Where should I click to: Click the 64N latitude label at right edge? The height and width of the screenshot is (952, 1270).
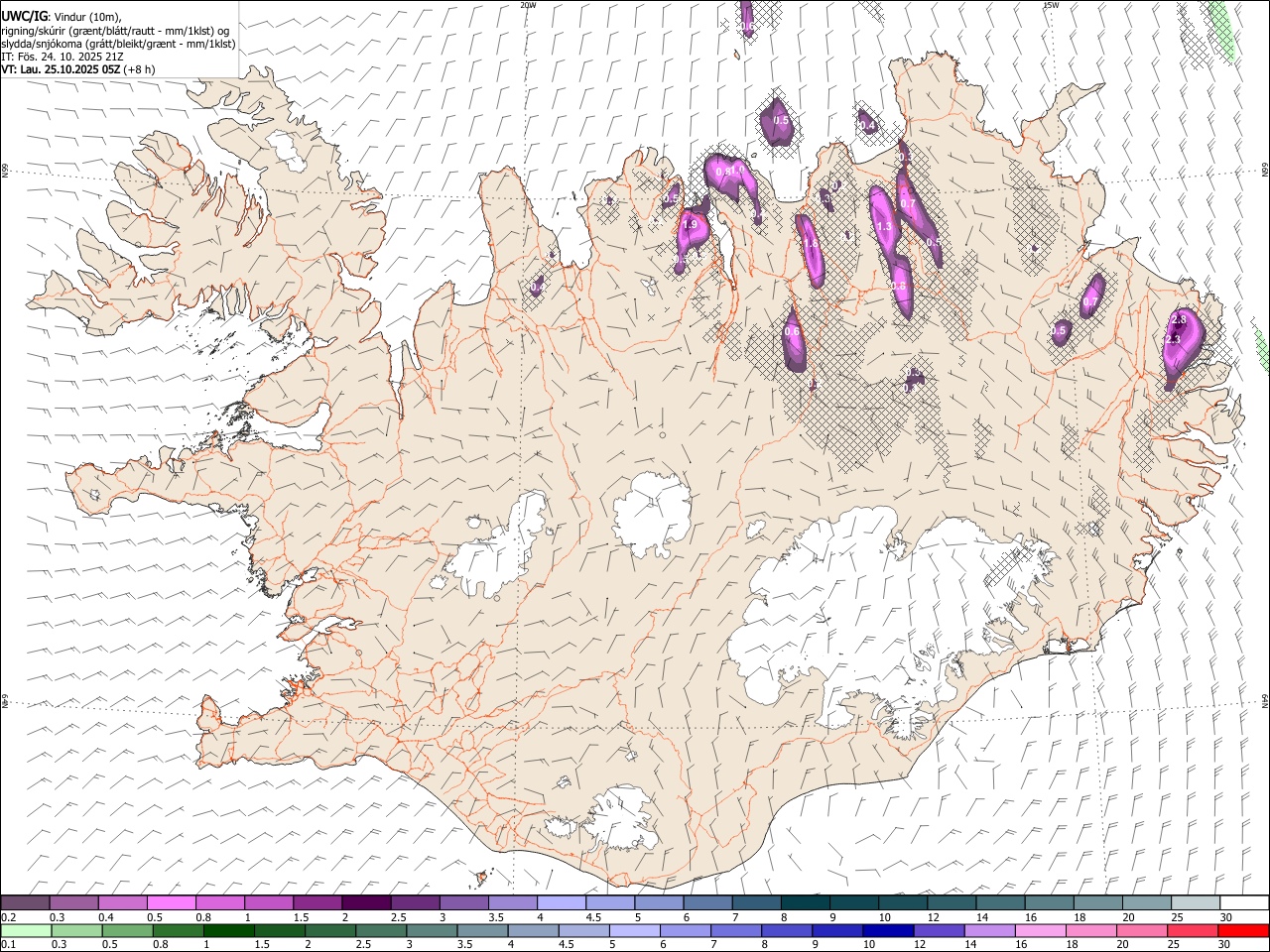coord(1265,701)
